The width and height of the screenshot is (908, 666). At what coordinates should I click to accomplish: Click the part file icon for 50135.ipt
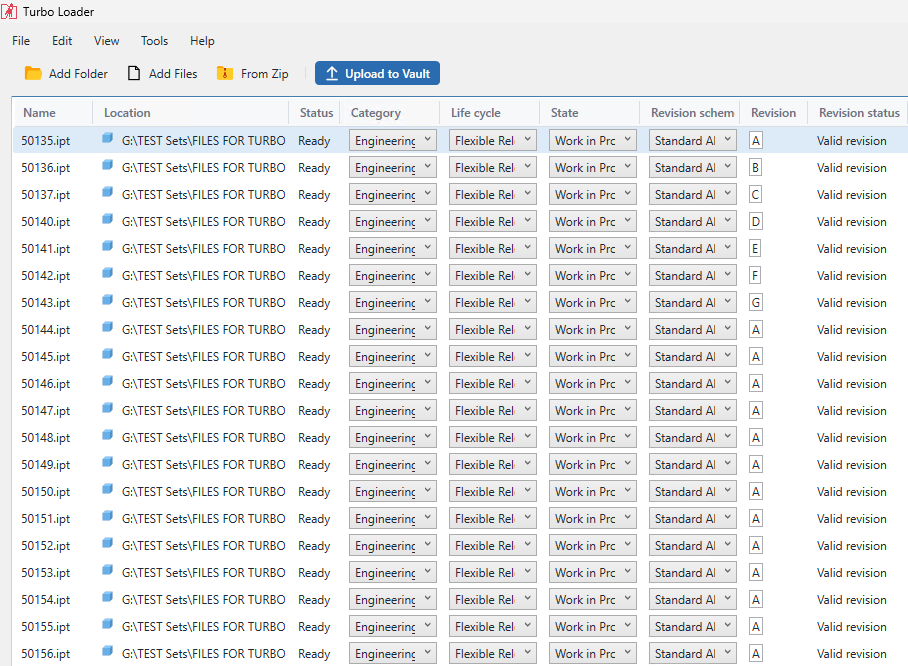tap(107, 138)
